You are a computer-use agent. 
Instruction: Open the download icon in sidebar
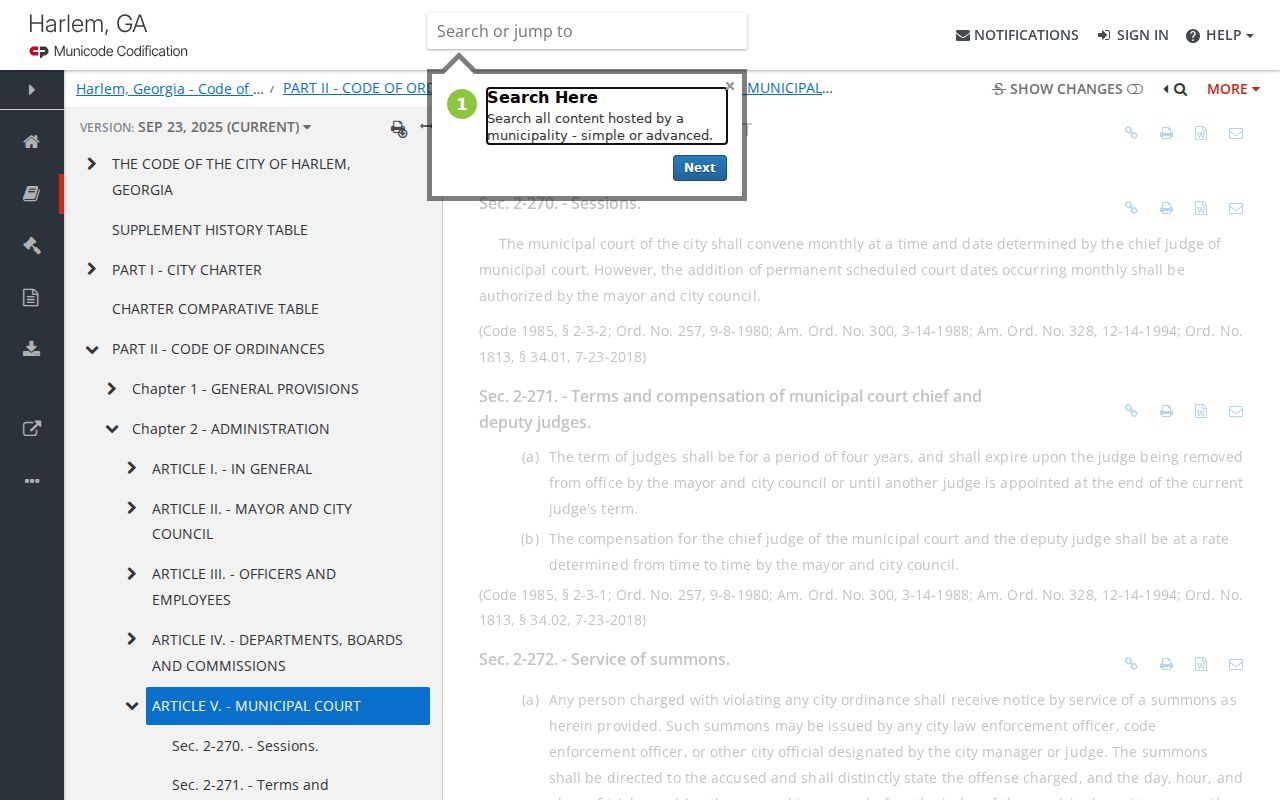tap(32, 349)
